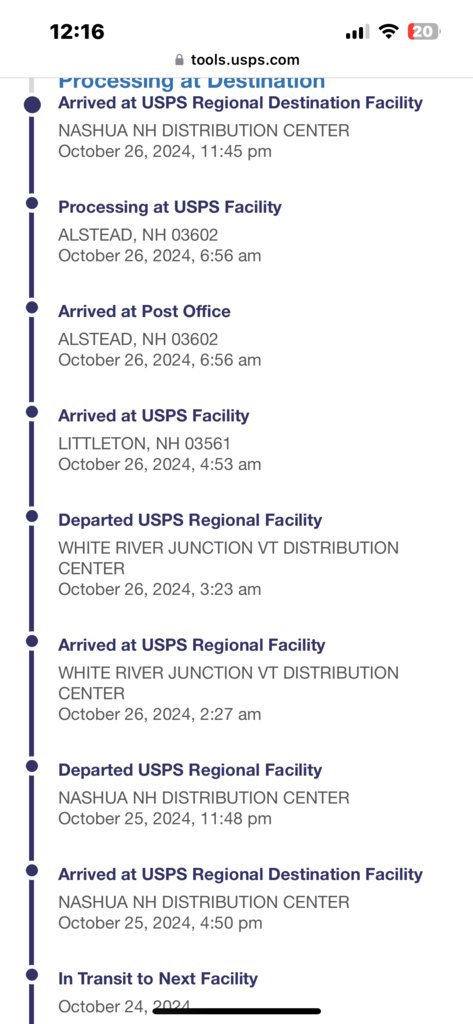Tap the Wi-Fi status icon
This screenshot has height=1024, width=473.
[390, 31]
